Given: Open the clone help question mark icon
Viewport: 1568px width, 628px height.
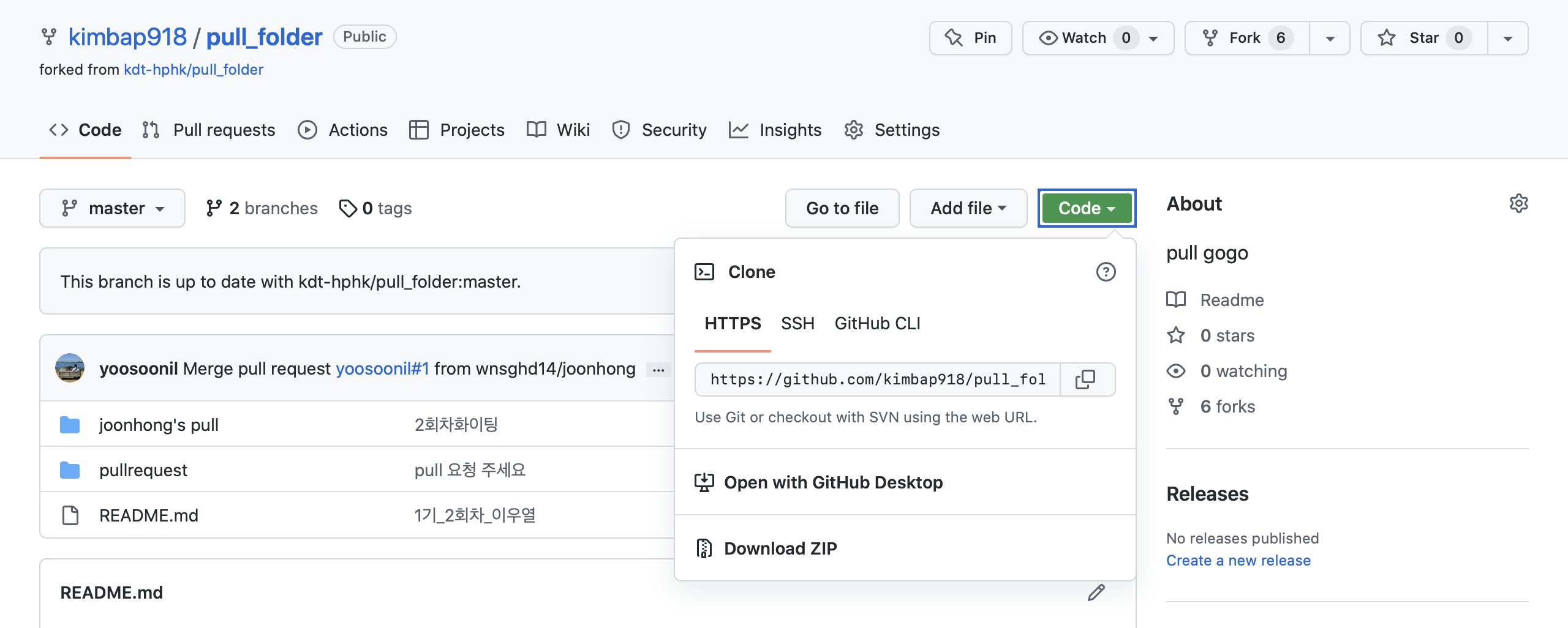Looking at the screenshot, I should [1106, 272].
